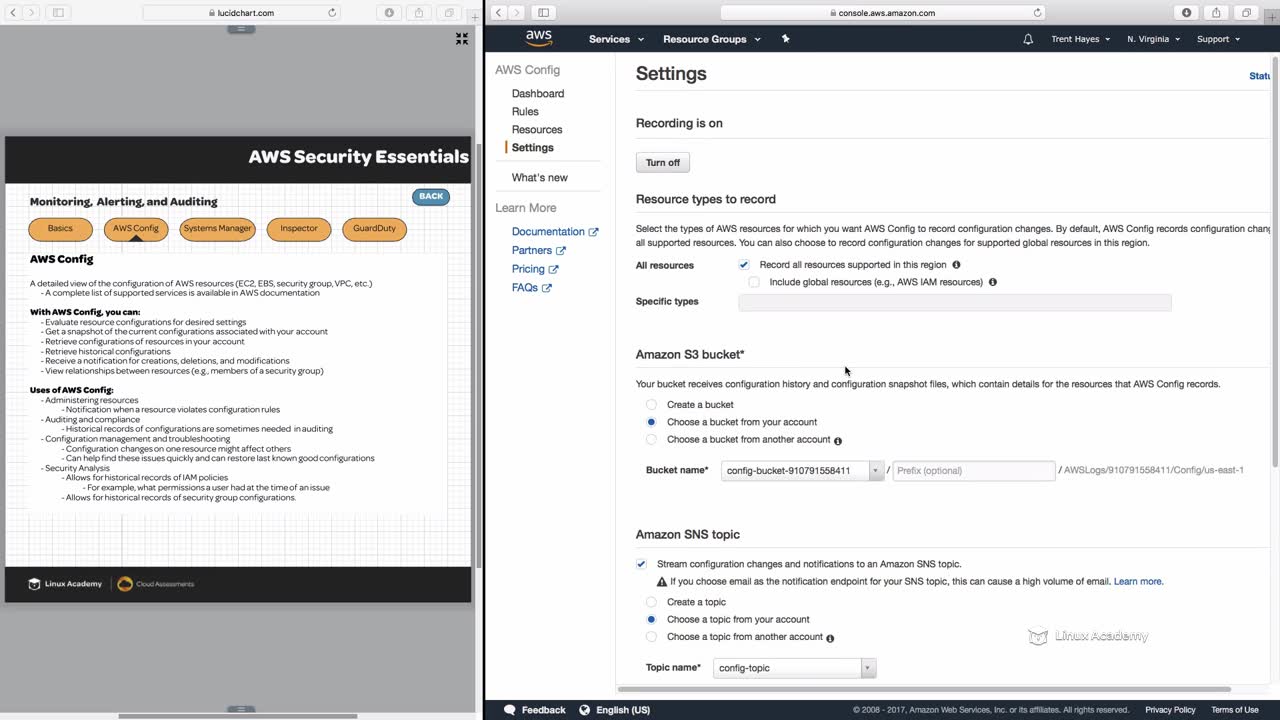Switch to the Basics tab in Lucidchart

[x=60, y=229]
